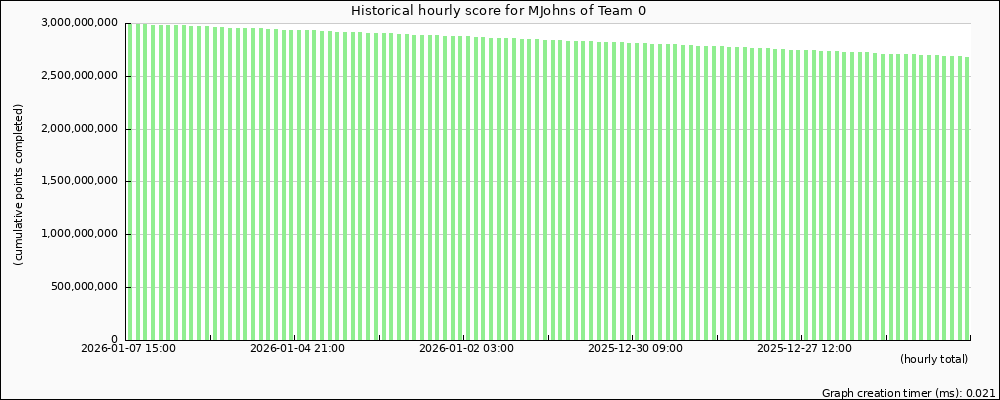Select the rightmost green bar in chart
Viewport: 1000px width, 400px height.
tap(967, 200)
